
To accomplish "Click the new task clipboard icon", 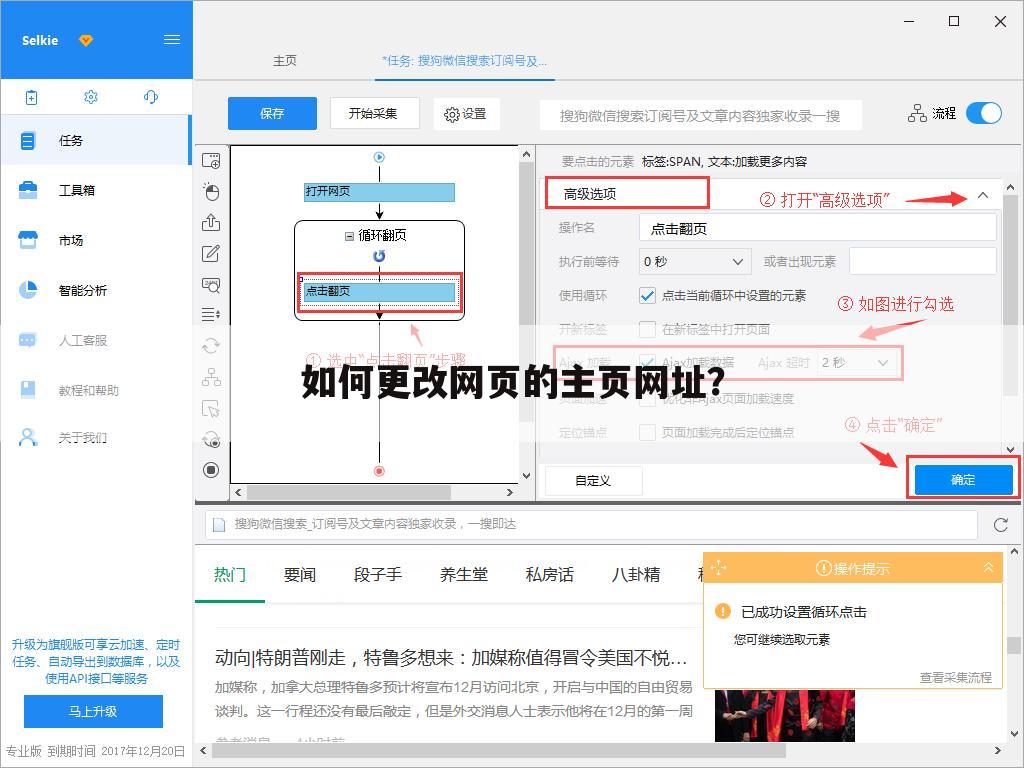I will [x=31, y=97].
